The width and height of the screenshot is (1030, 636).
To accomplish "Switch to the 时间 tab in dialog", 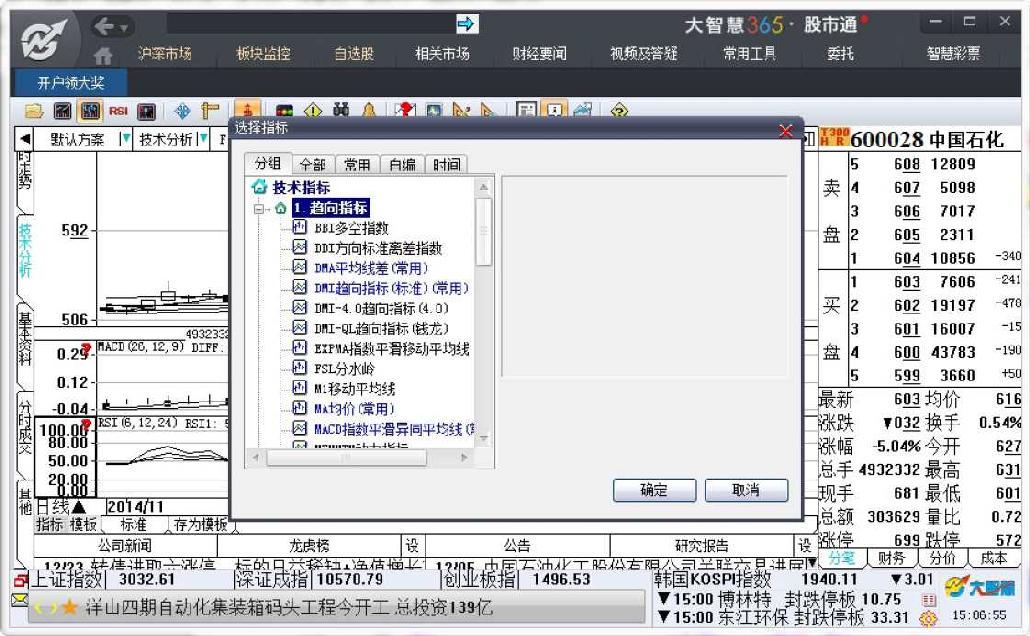I will coord(447,164).
